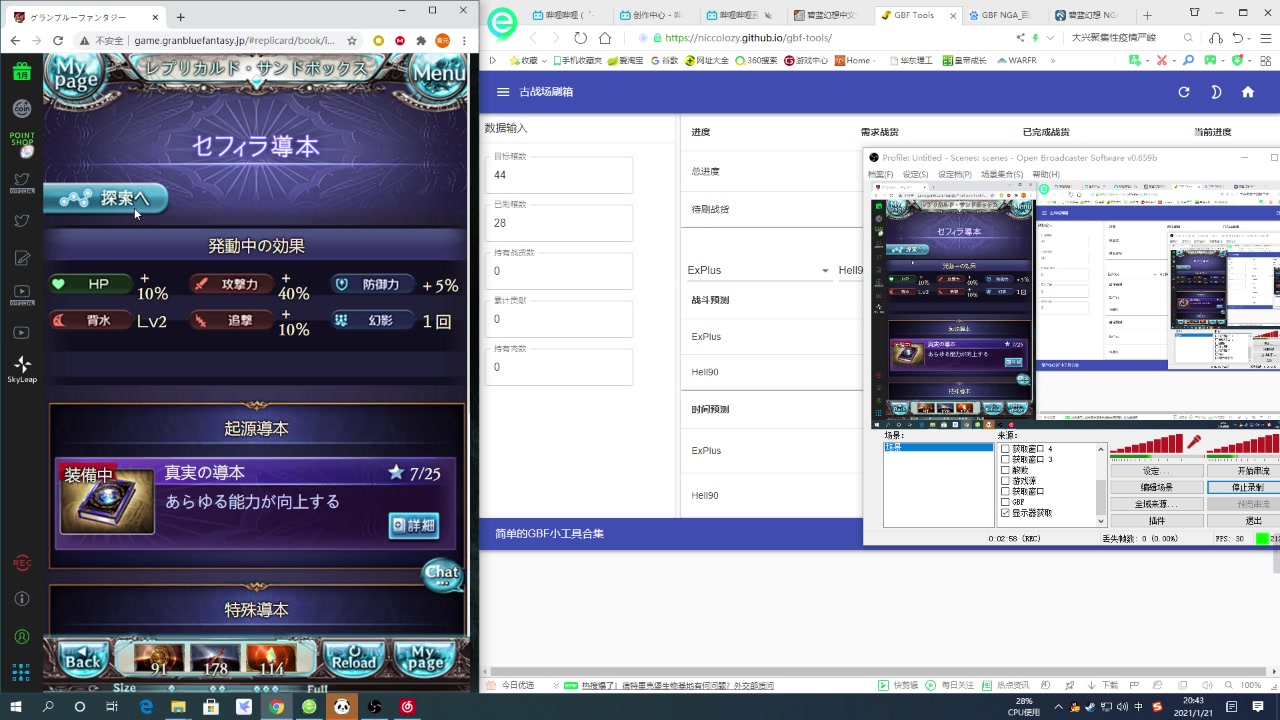Open File Explorer from taskbar
1280x720 pixels.
tap(178, 706)
